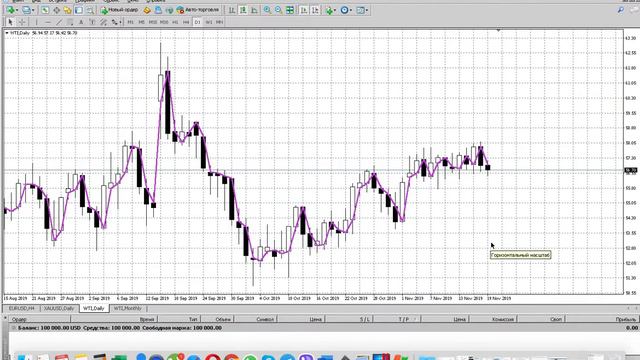Image resolution: width=640 pixels, height=360 pixels.
Task: Select the trendline tool
Action: coord(59,22)
